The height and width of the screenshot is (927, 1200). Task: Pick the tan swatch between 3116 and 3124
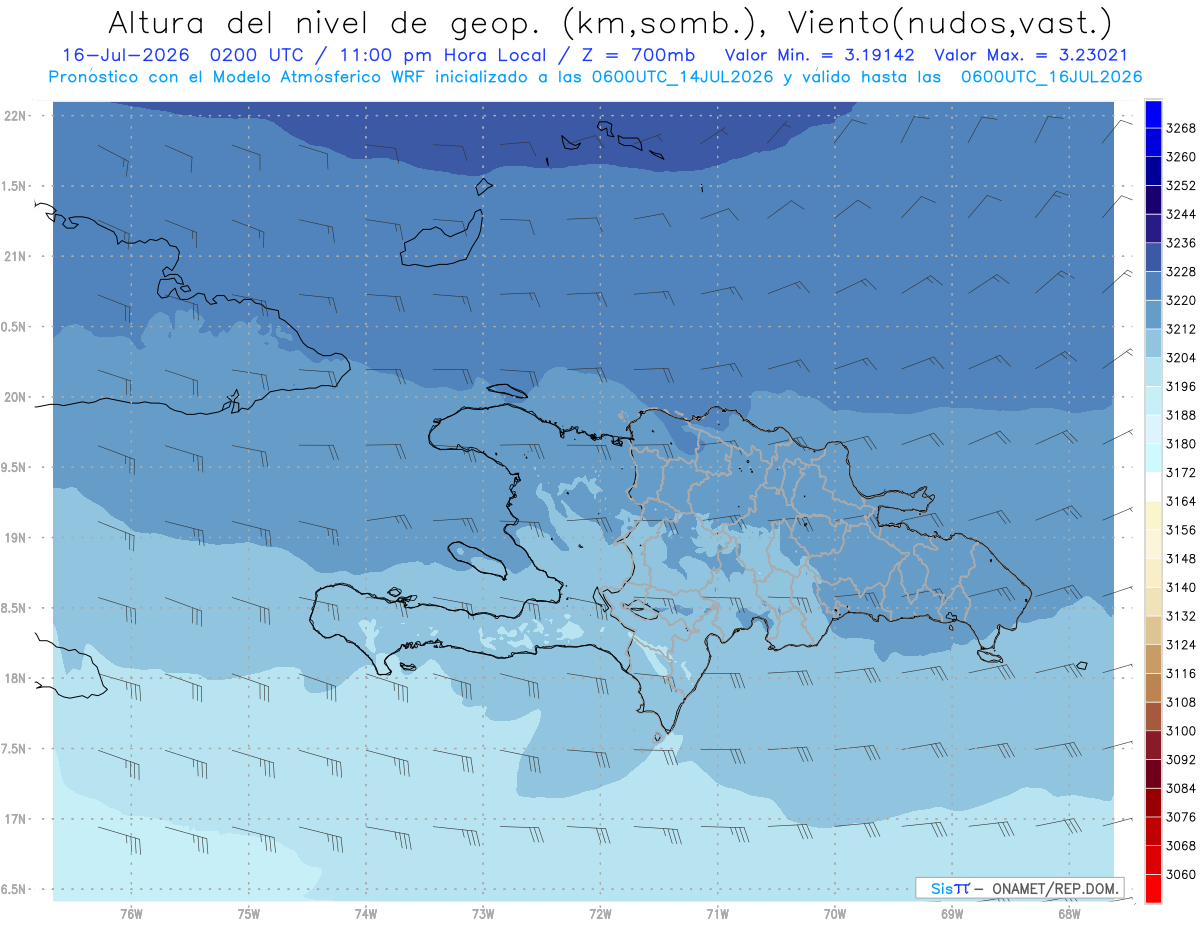tap(1152, 659)
